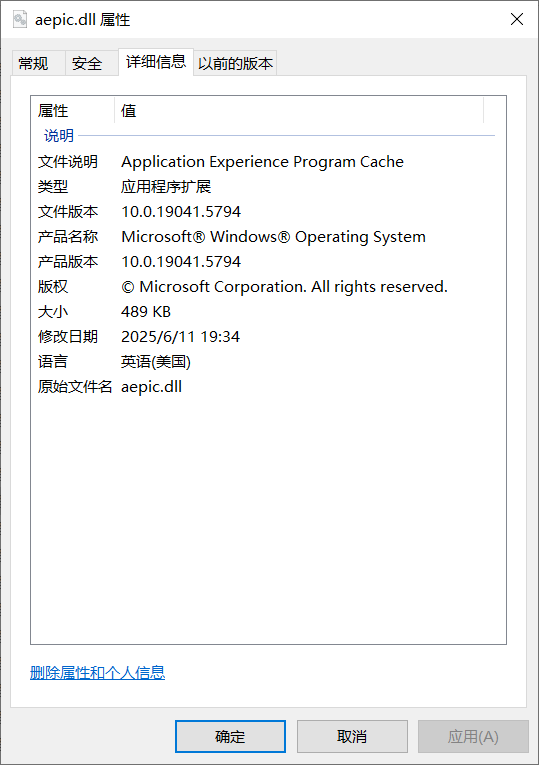
Task: Click the 属性 column header
Action: pyautogui.click(x=73, y=111)
